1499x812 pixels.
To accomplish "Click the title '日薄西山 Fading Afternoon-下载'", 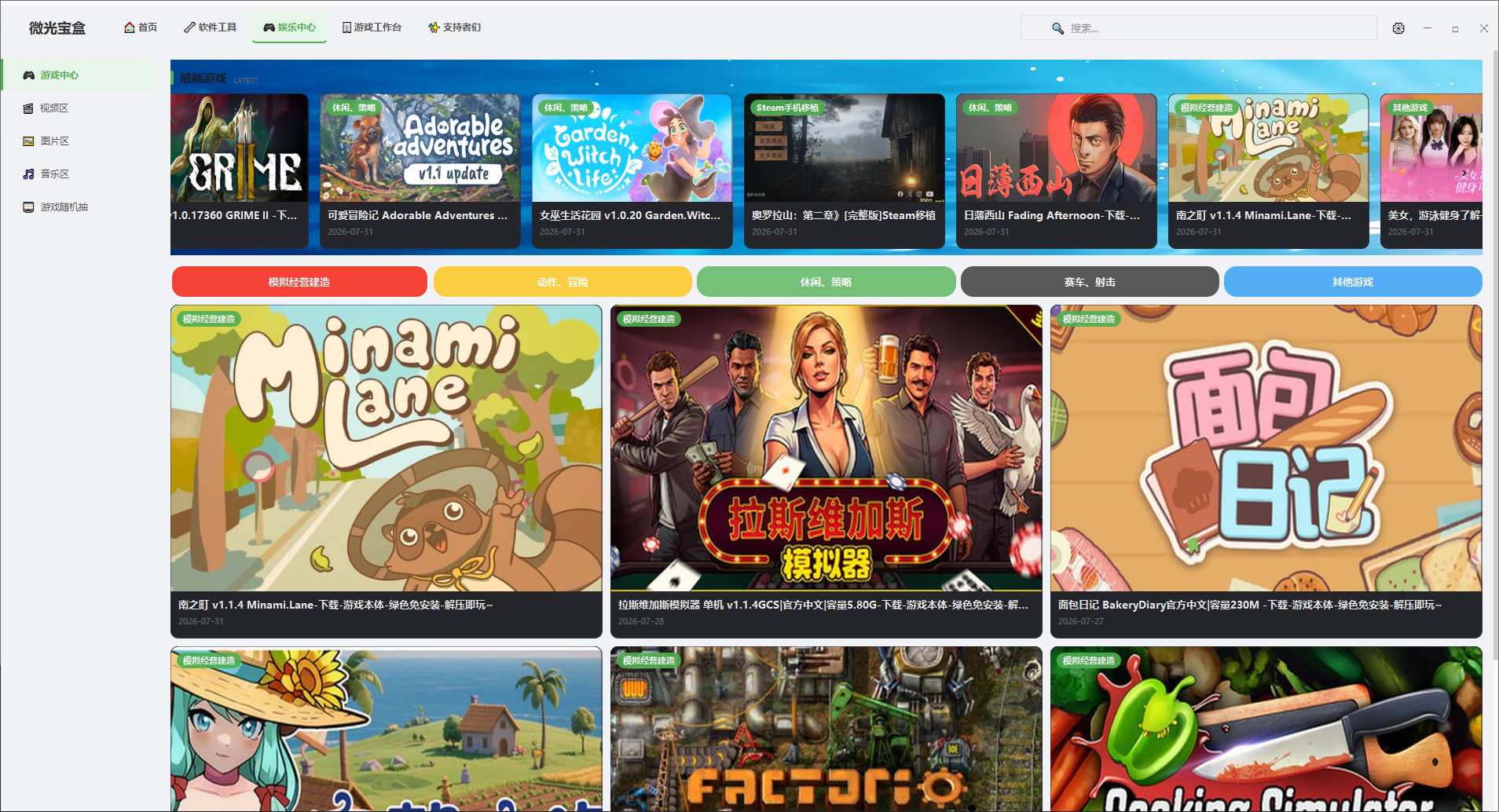I will 1052,215.
